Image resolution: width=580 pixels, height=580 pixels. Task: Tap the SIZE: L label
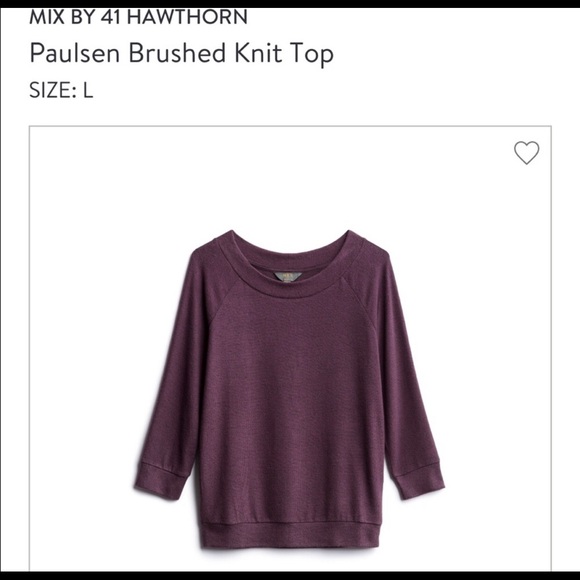pyautogui.click(x=61, y=90)
